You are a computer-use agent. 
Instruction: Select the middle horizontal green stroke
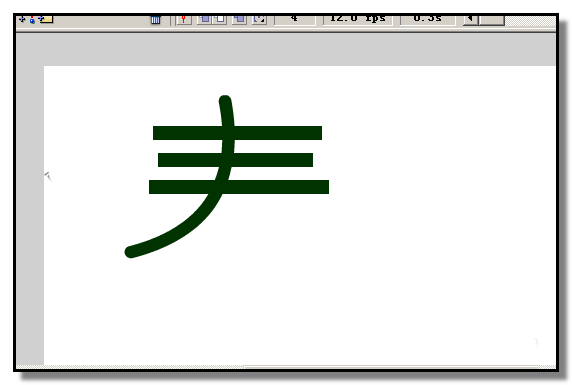tap(235, 160)
